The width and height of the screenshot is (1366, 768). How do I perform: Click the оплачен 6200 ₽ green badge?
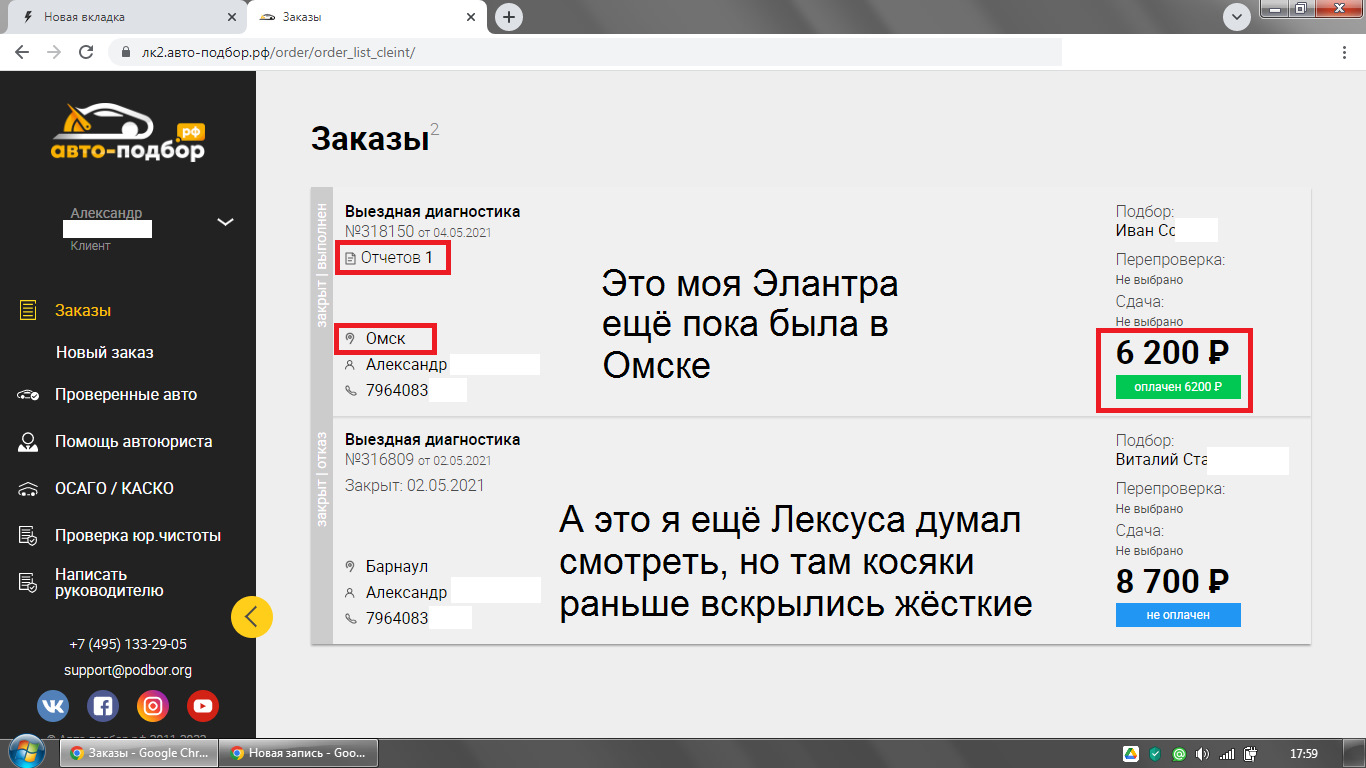click(x=1178, y=387)
